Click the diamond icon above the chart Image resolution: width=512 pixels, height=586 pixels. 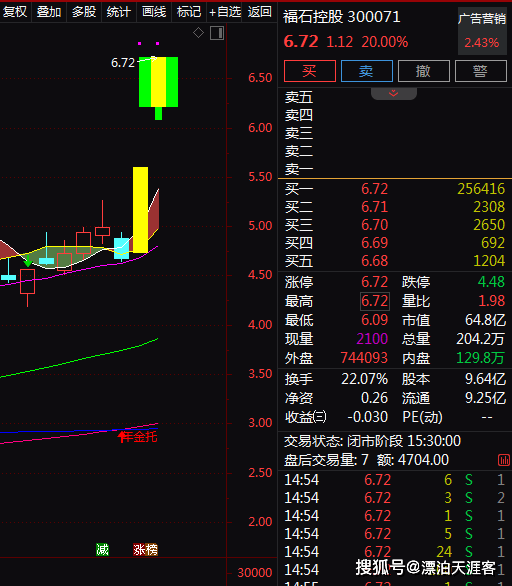pos(198,33)
